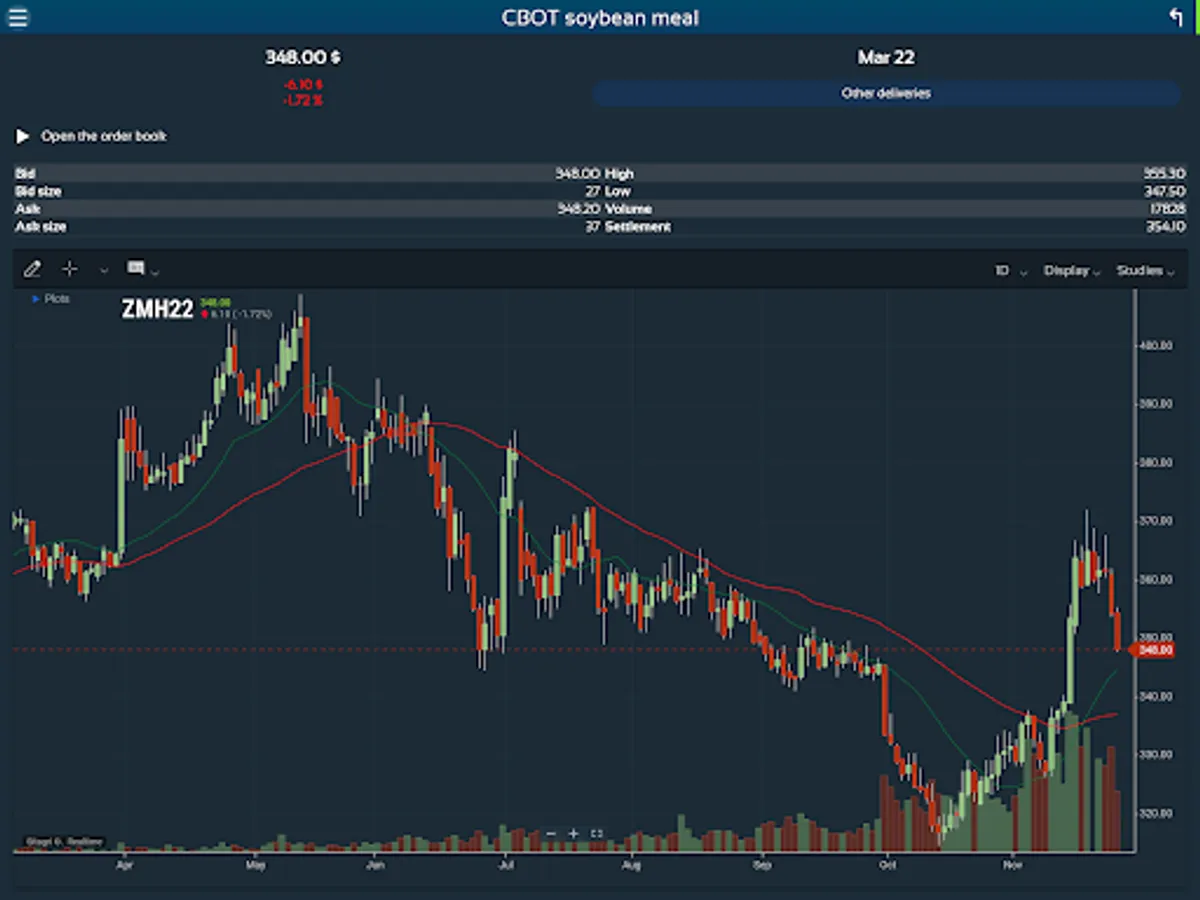The image size is (1200, 900).
Task: Open the Studies dropdown
Action: point(1145,271)
